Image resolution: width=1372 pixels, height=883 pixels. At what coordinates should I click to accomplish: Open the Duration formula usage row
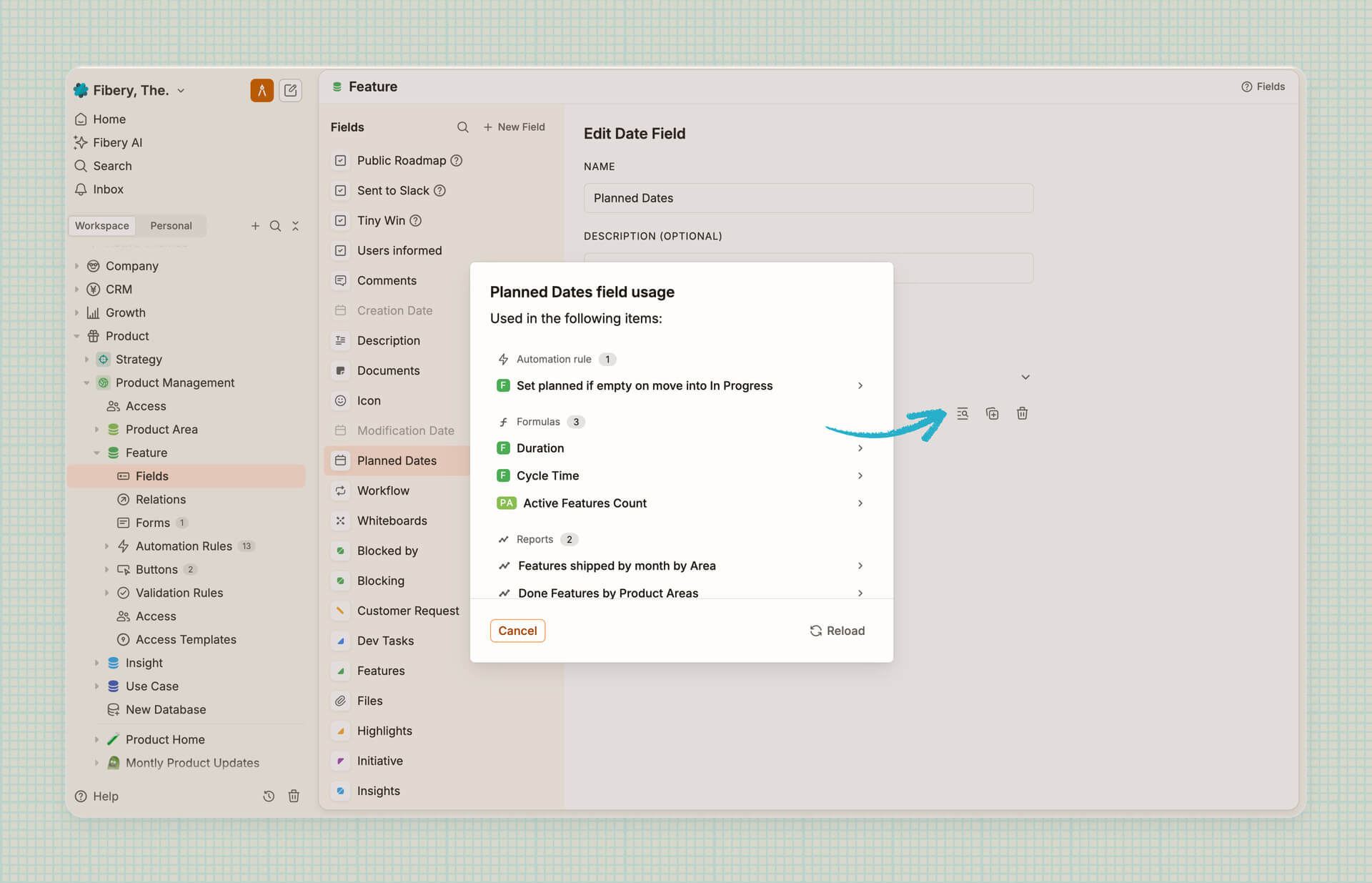click(x=681, y=448)
